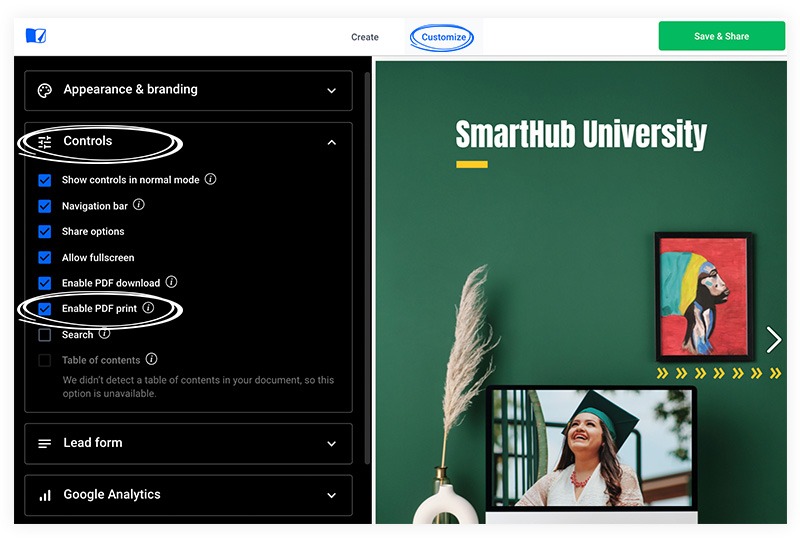Click the table of contents unavailable message
The width and height of the screenshot is (800, 540).
[198, 387]
